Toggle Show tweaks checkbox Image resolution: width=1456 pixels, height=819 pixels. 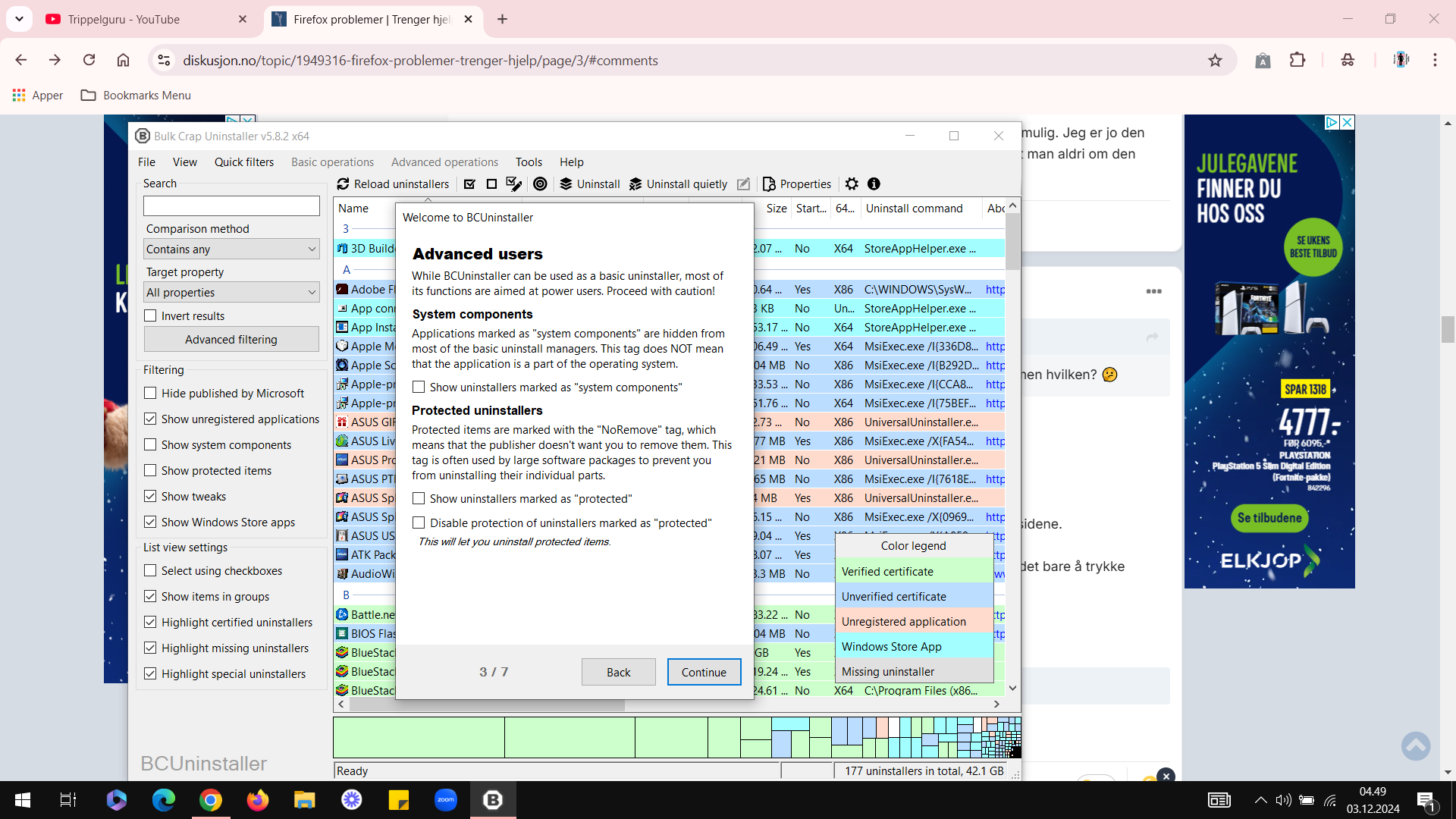click(150, 496)
